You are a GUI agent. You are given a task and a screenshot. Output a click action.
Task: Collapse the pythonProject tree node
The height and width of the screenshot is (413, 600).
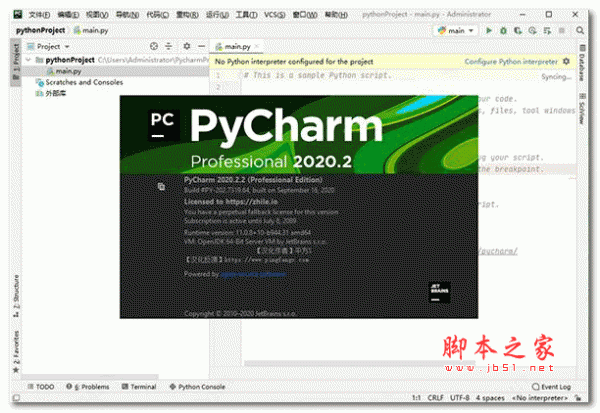pyautogui.click(x=28, y=60)
